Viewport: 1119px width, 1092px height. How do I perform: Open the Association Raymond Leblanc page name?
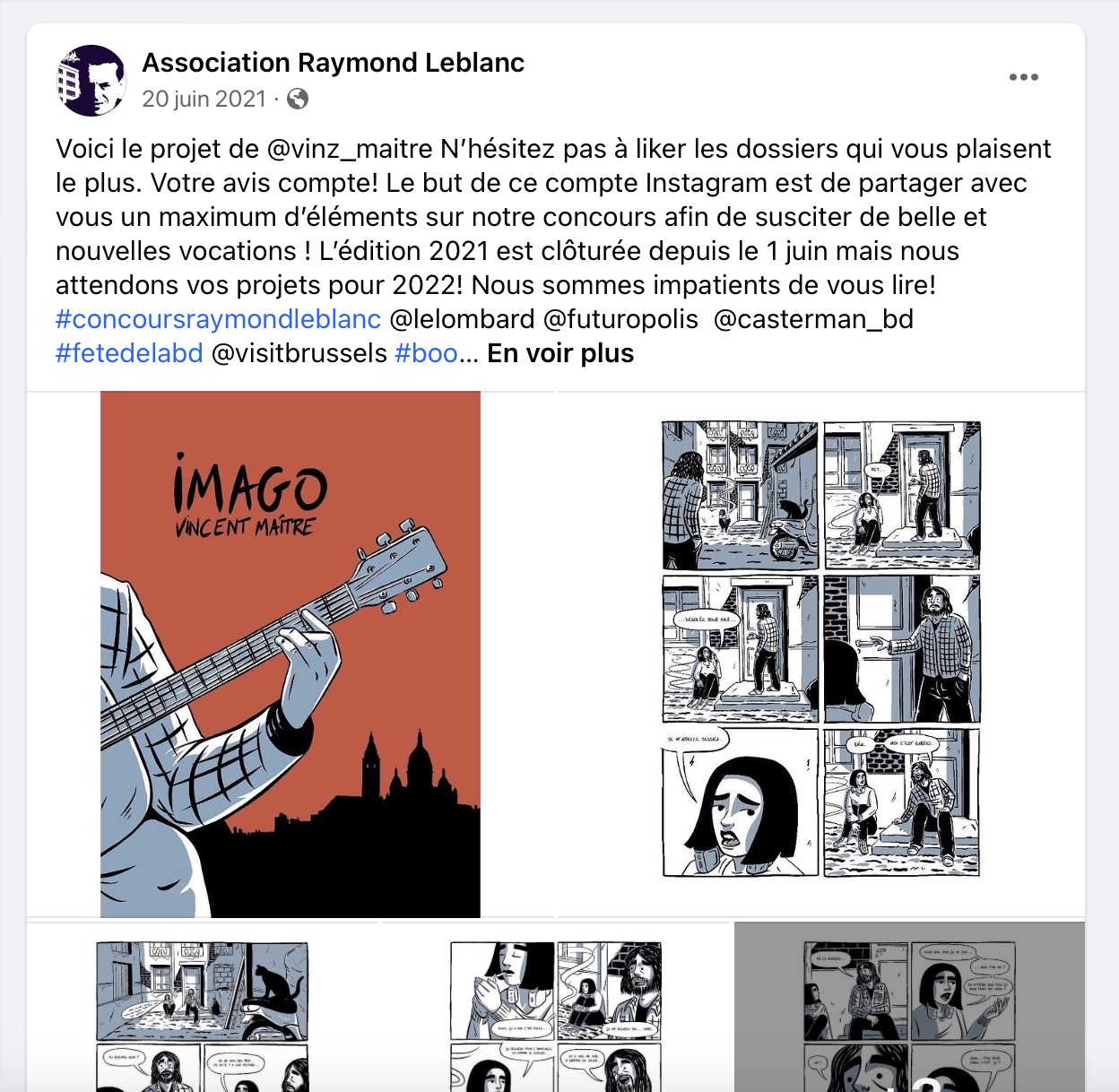(334, 63)
